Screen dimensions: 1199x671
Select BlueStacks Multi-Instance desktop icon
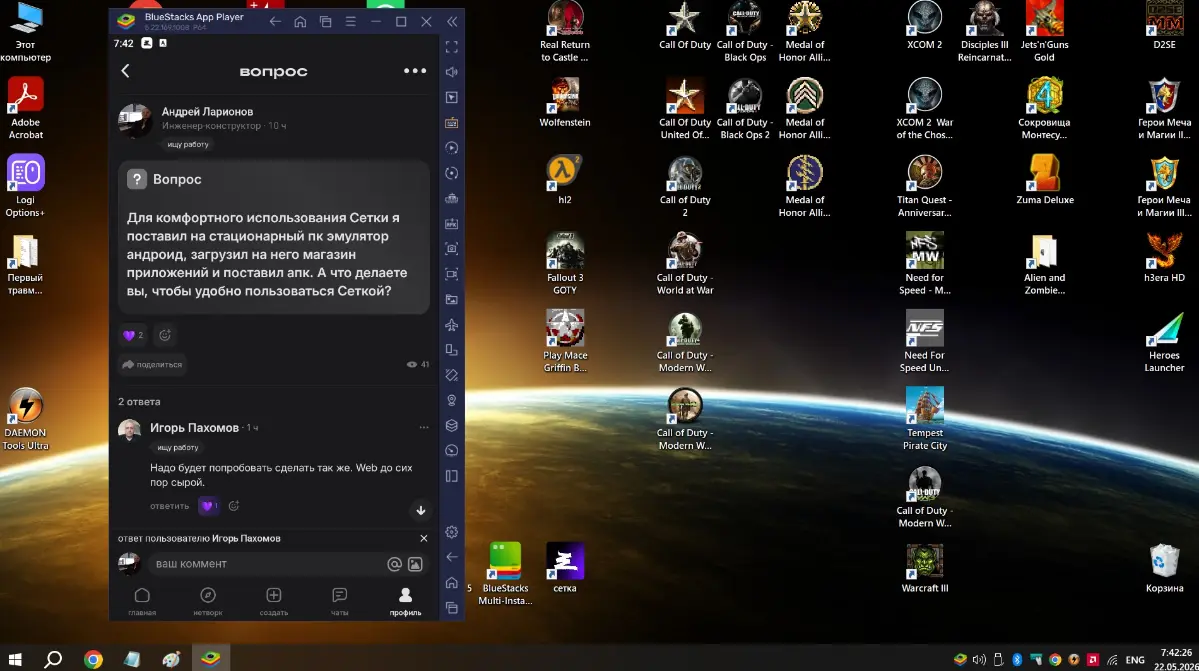pos(505,574)
